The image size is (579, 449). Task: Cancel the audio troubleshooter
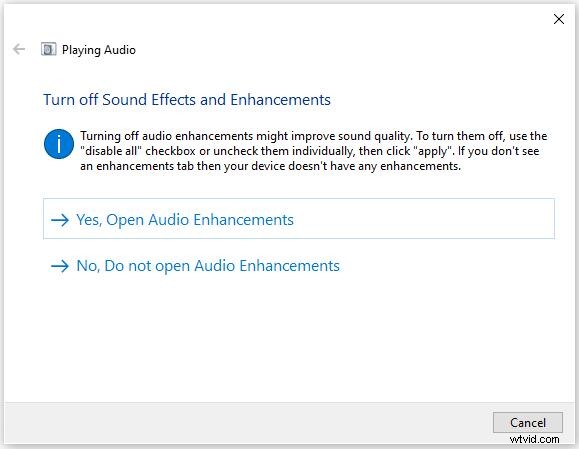(x=528, y=422)
